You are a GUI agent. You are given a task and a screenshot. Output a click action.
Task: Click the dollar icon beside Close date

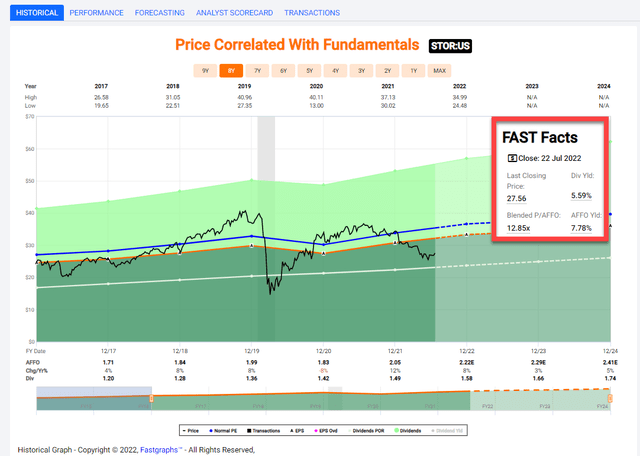click(x=512, y=158)
